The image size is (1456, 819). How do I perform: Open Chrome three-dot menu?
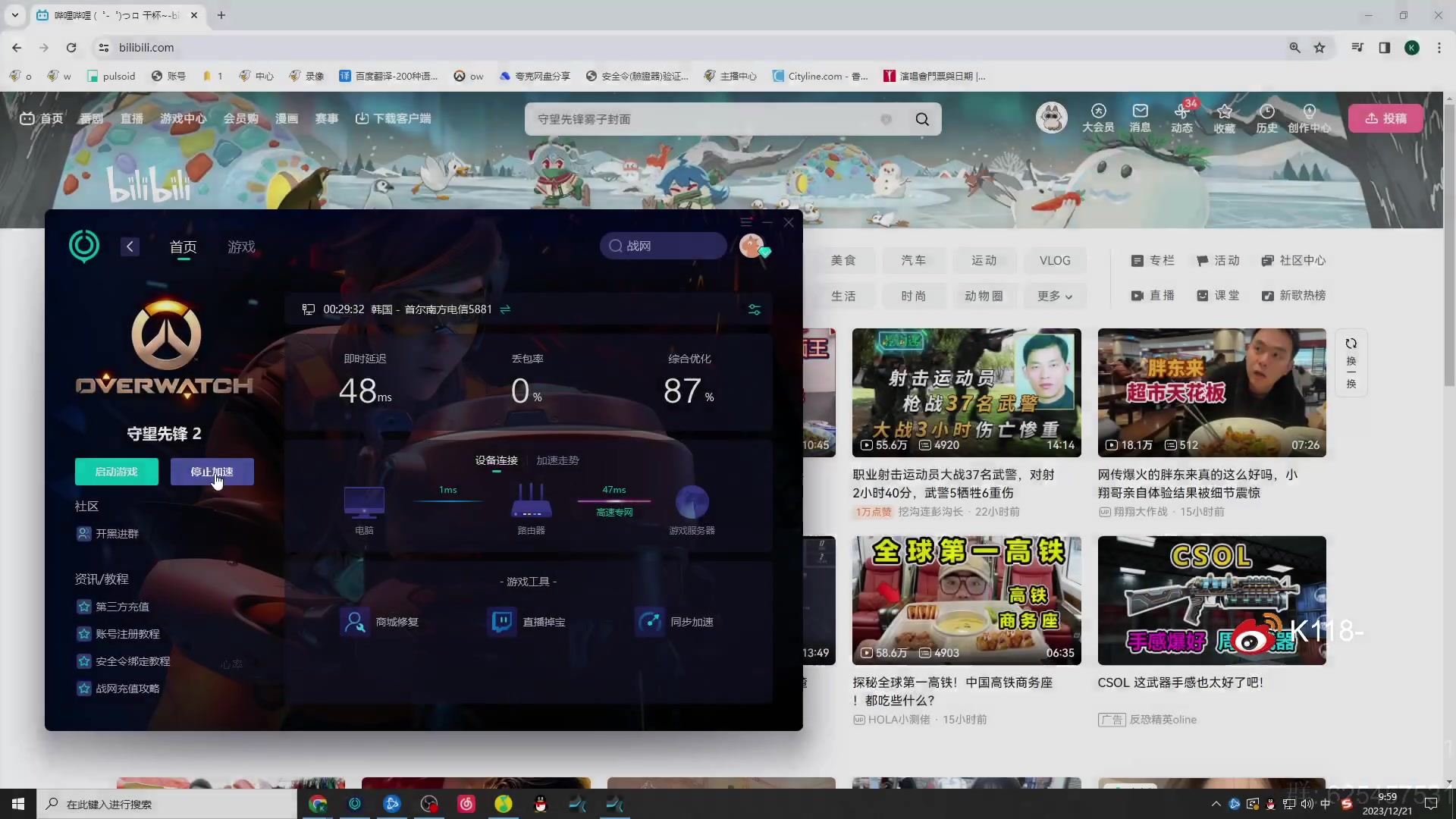point(1439,48)
